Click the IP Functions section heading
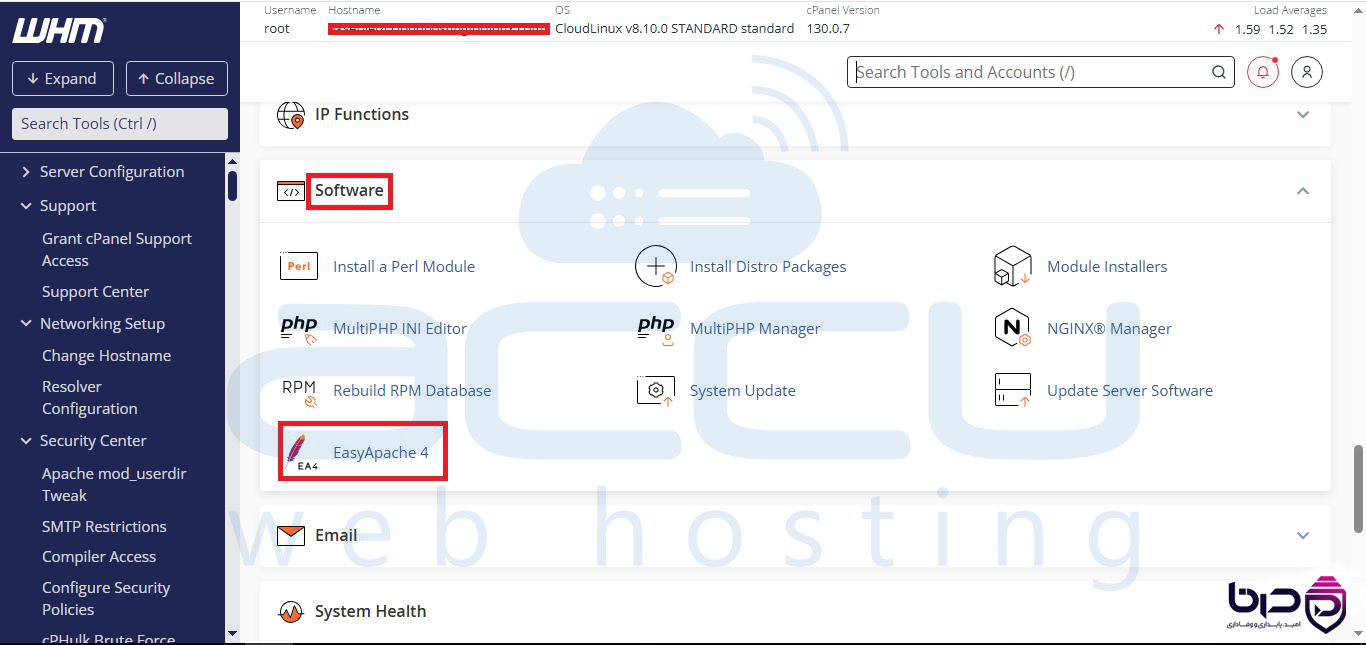This screenshot has width=1366, height=645. click(362, 114)
